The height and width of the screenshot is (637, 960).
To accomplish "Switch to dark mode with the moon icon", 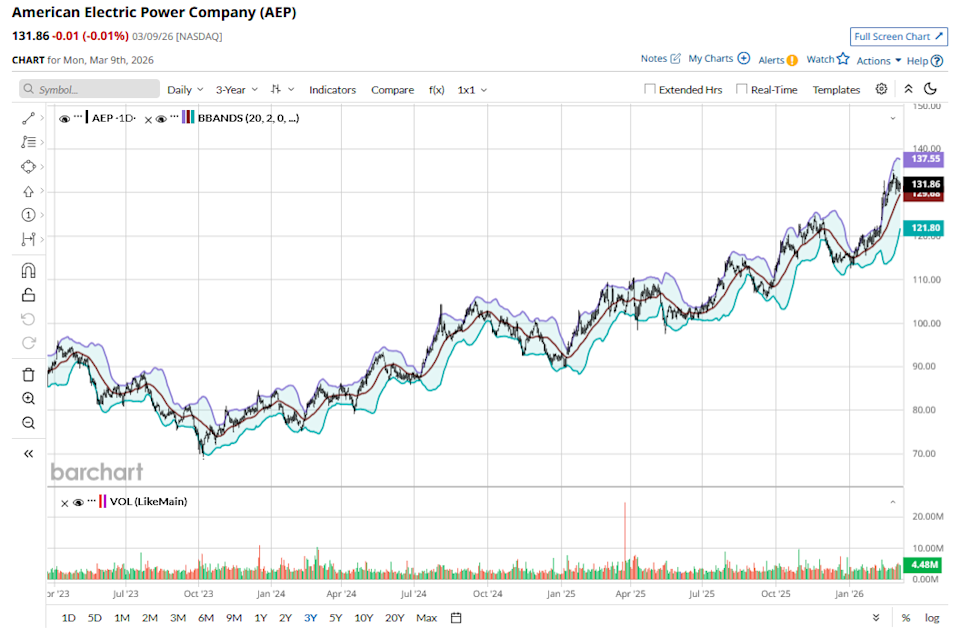I will pos(930,89).
